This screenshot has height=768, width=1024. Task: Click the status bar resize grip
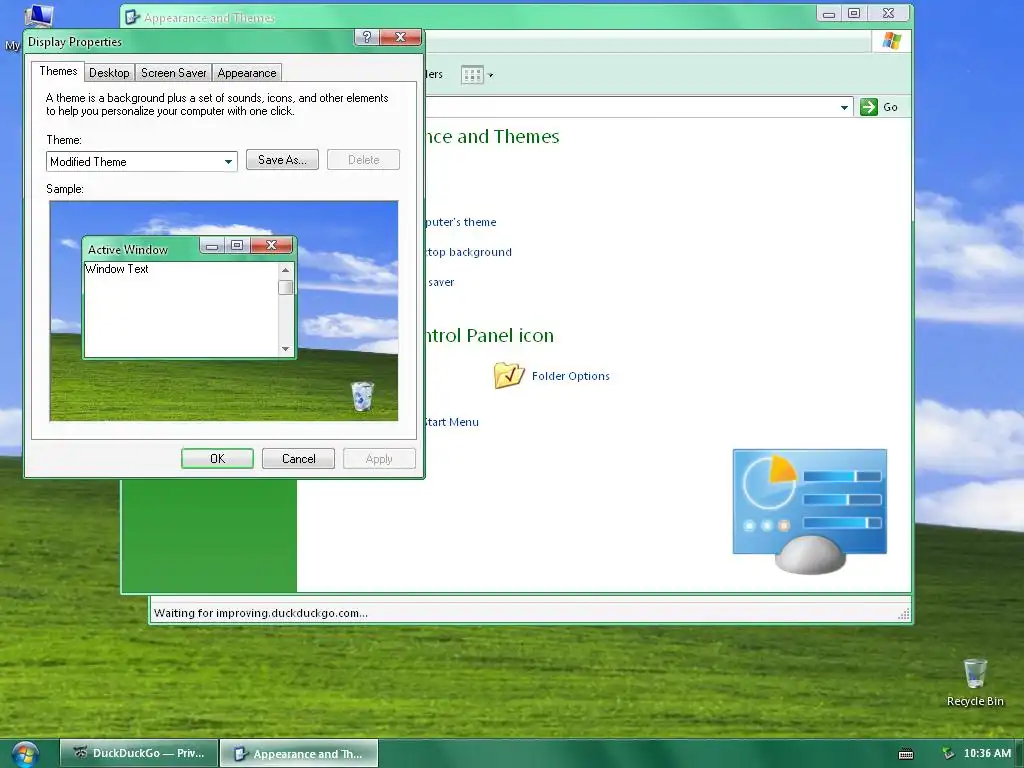(904, 614)
